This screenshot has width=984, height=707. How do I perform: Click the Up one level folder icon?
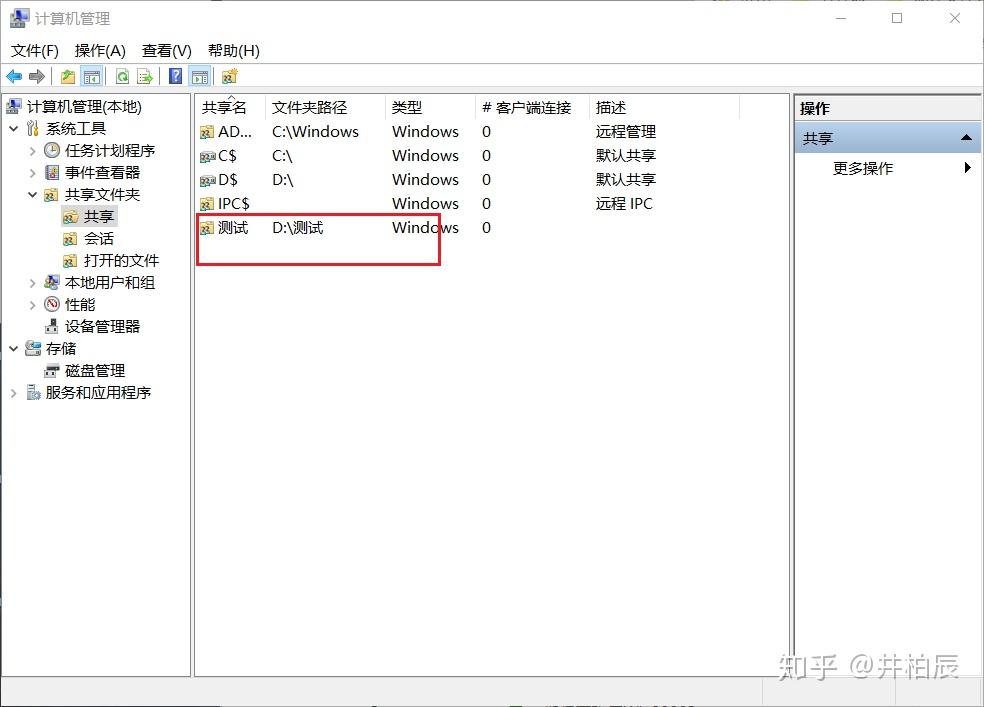tap(68, 77)
